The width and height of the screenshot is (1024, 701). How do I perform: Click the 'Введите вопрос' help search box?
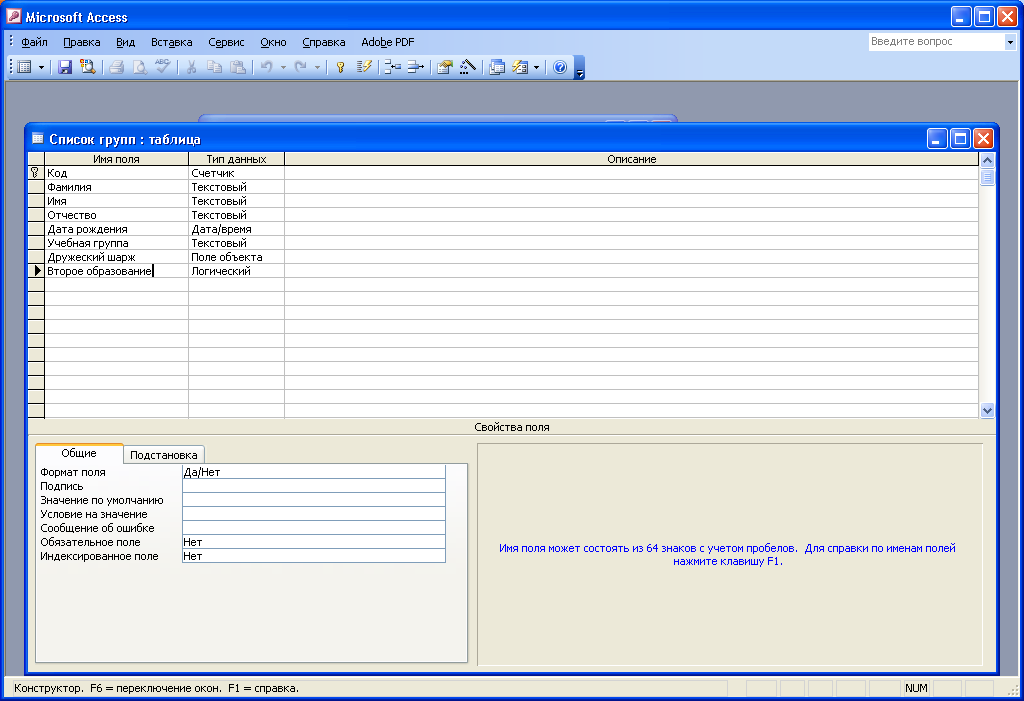pos(936,41)
